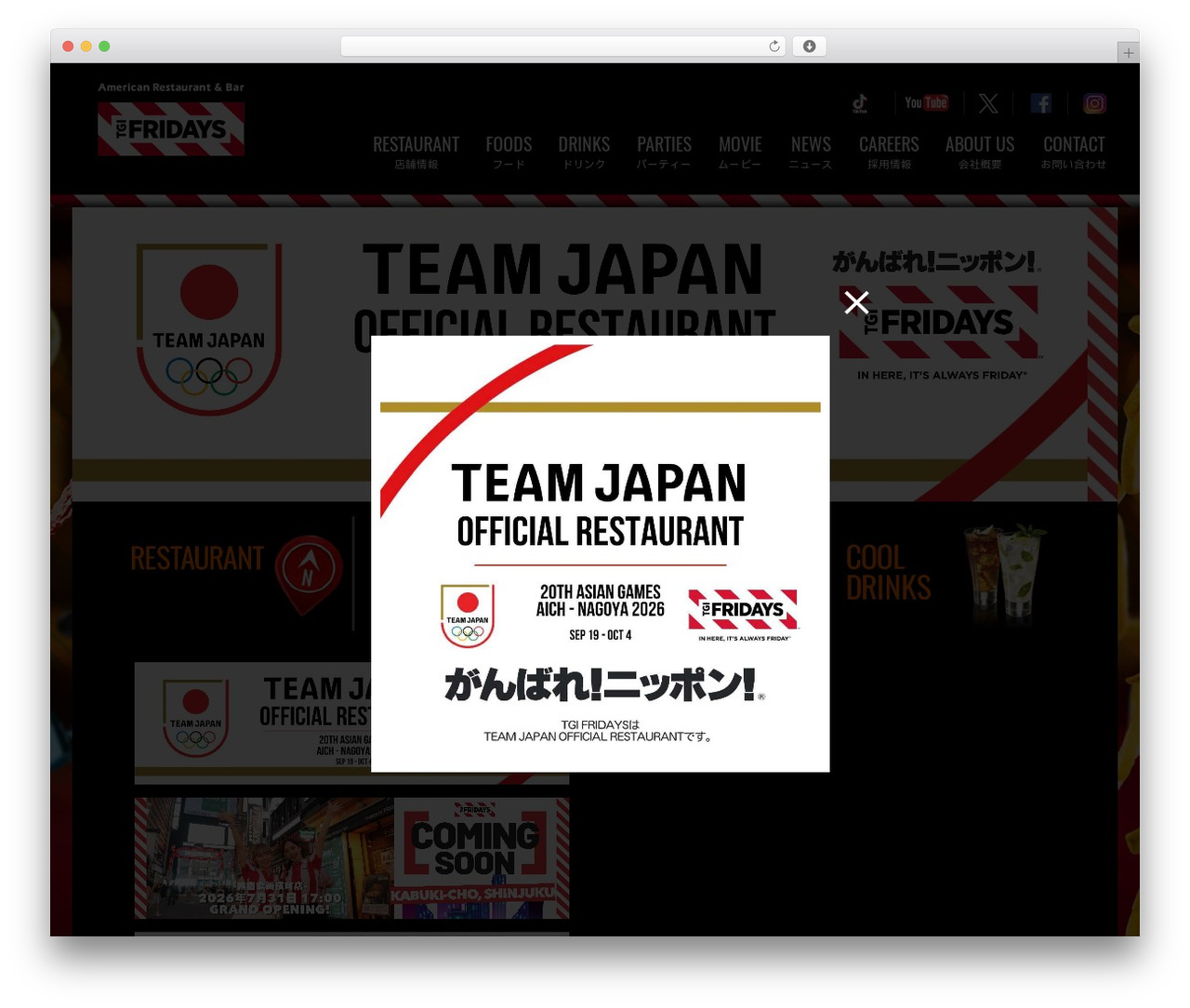Open the Facebook page icon

[1041, 103]
